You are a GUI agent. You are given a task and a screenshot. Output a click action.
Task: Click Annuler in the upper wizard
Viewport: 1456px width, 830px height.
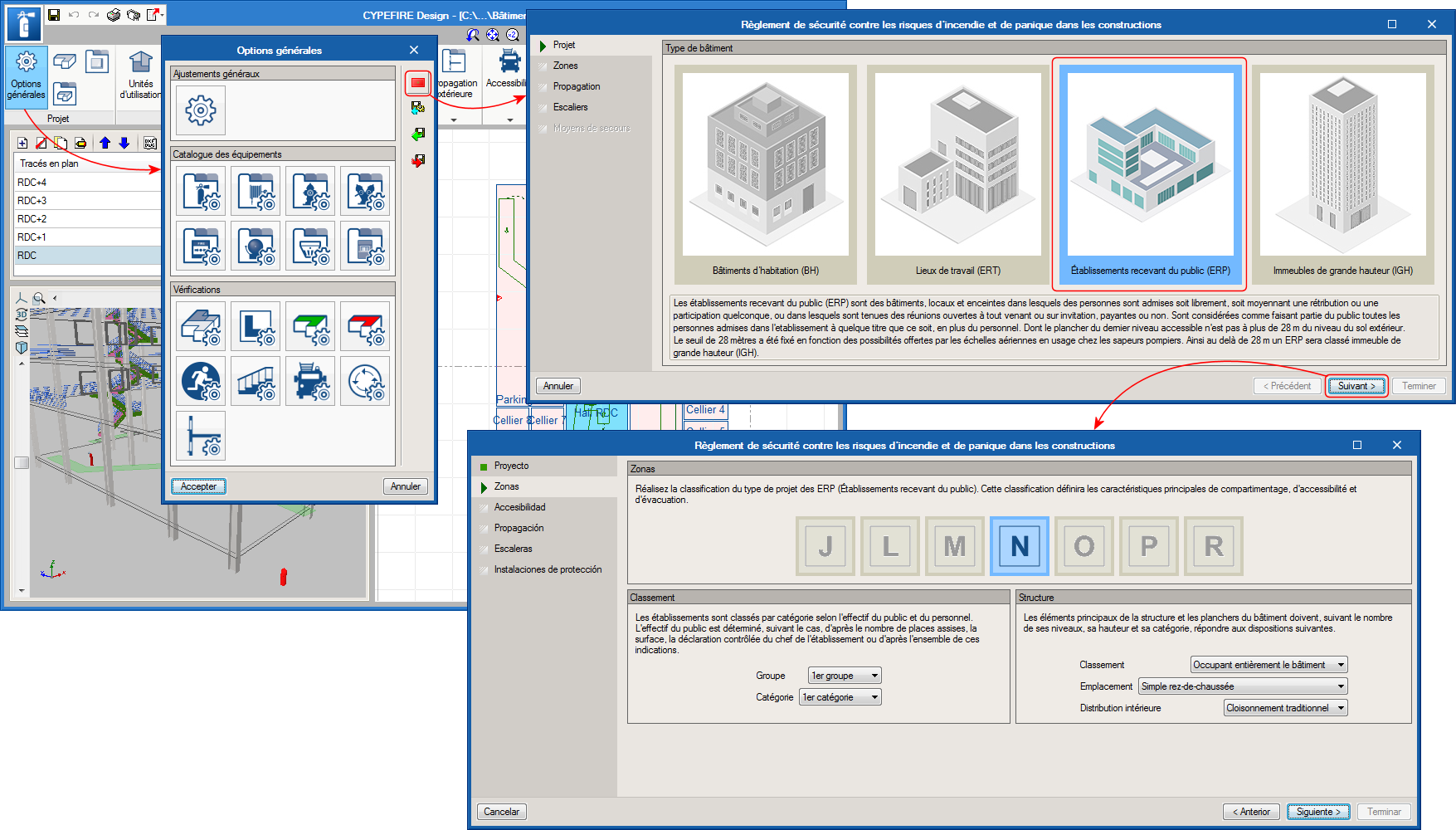pyautogui.click(x=558, y=386)
